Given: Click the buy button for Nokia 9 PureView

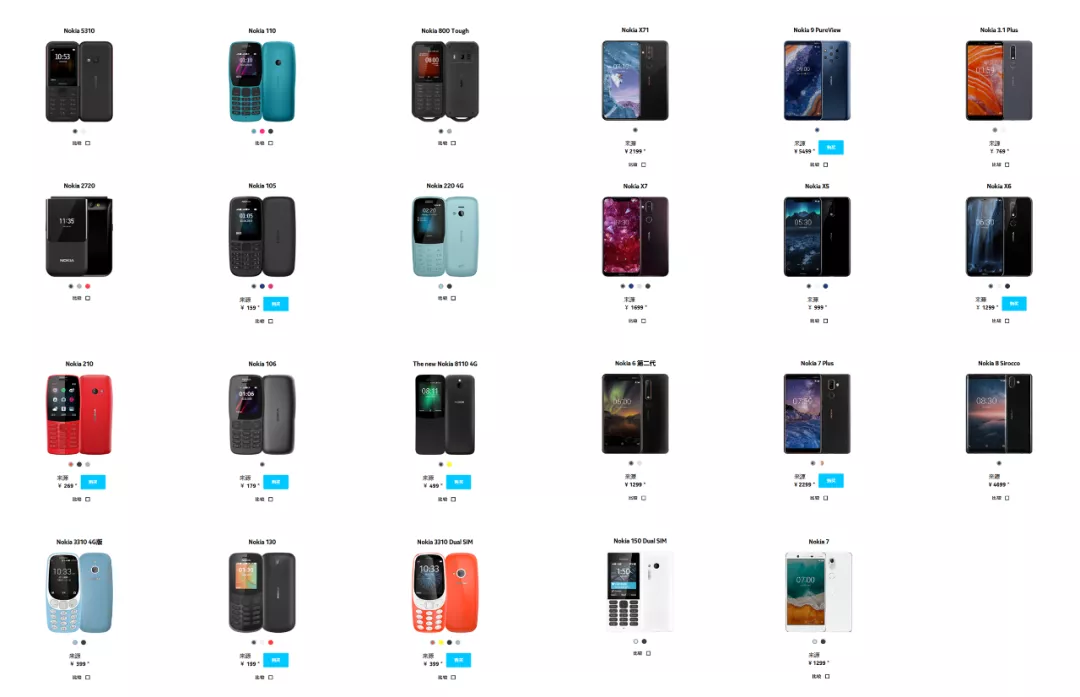Looking at the screenshot, I should (x=831, y=147).
